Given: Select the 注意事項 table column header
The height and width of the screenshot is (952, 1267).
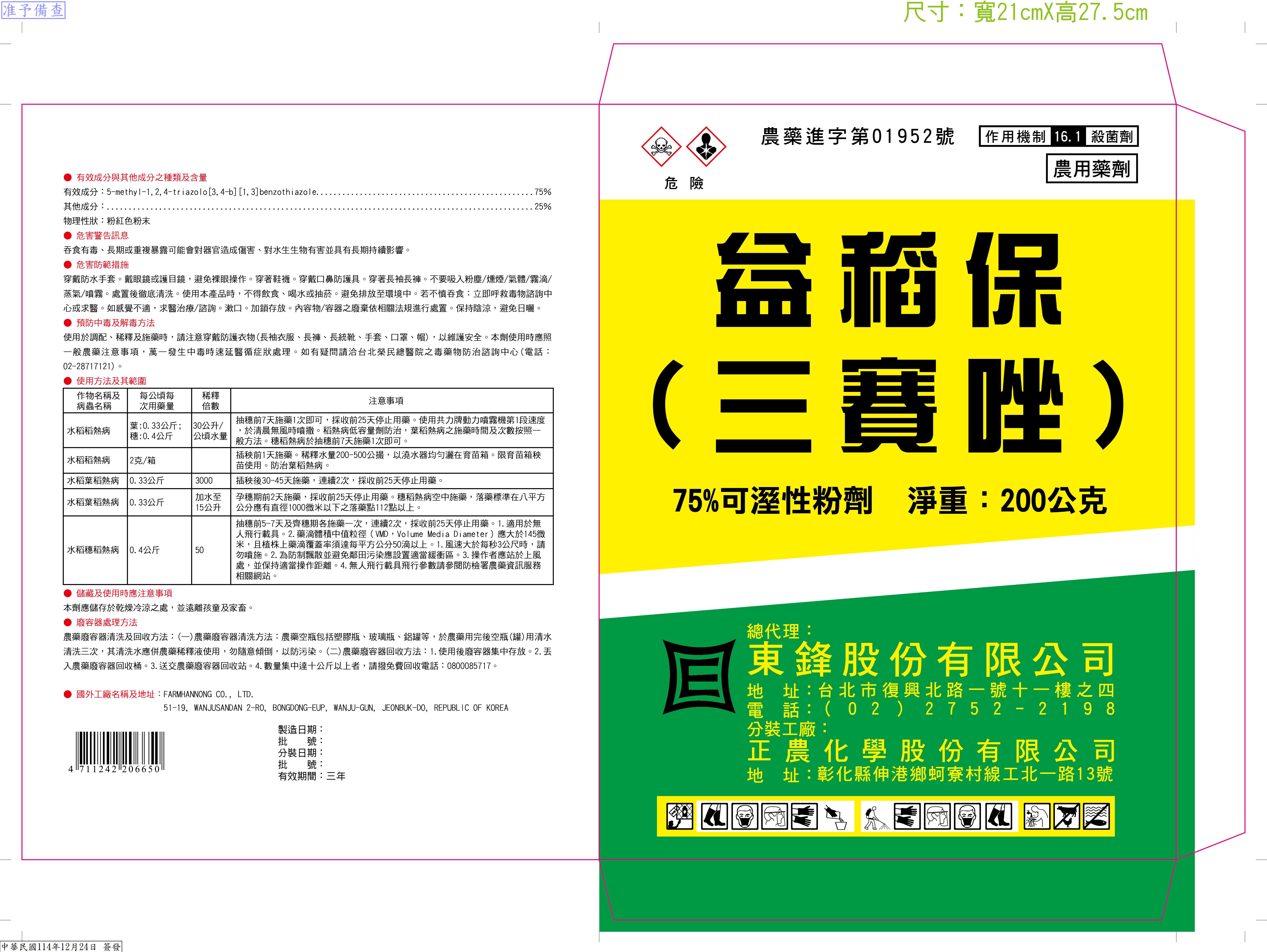Looking at the screenshot, I should (x=386, y=401).
